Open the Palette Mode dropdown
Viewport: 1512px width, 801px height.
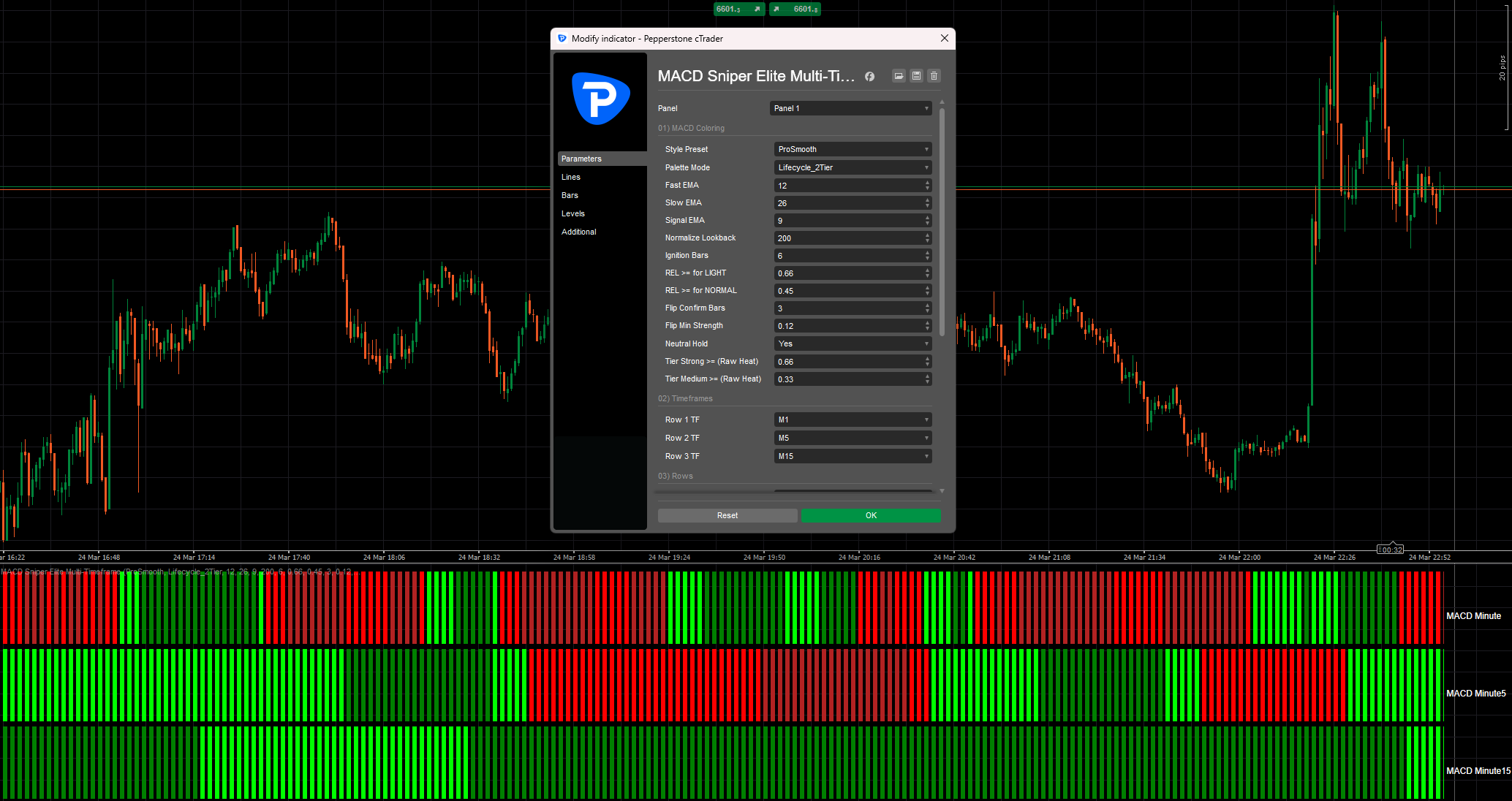tap(853, 167)
